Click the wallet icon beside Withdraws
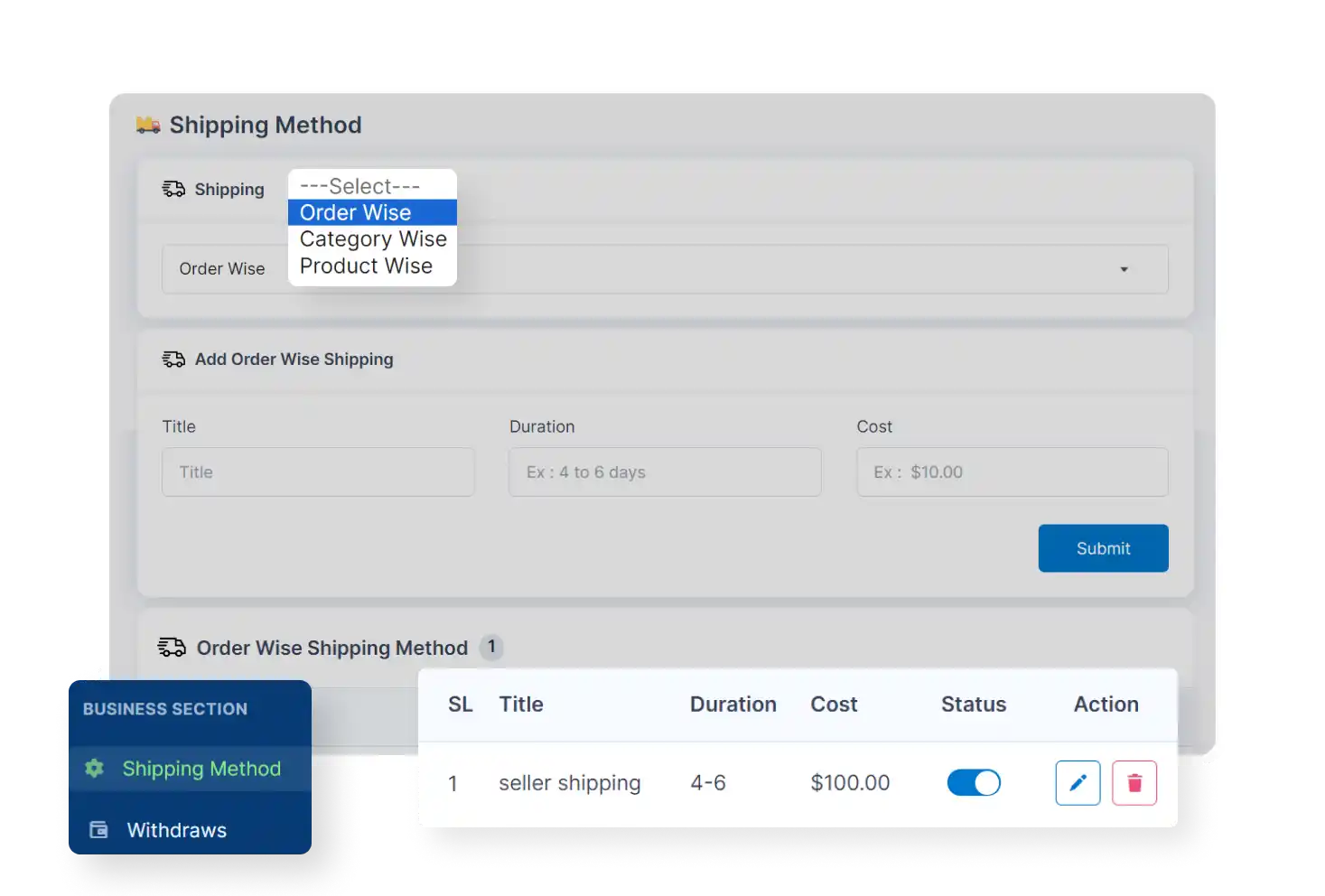The image size is (1325, 896). (x=98, y=829)
